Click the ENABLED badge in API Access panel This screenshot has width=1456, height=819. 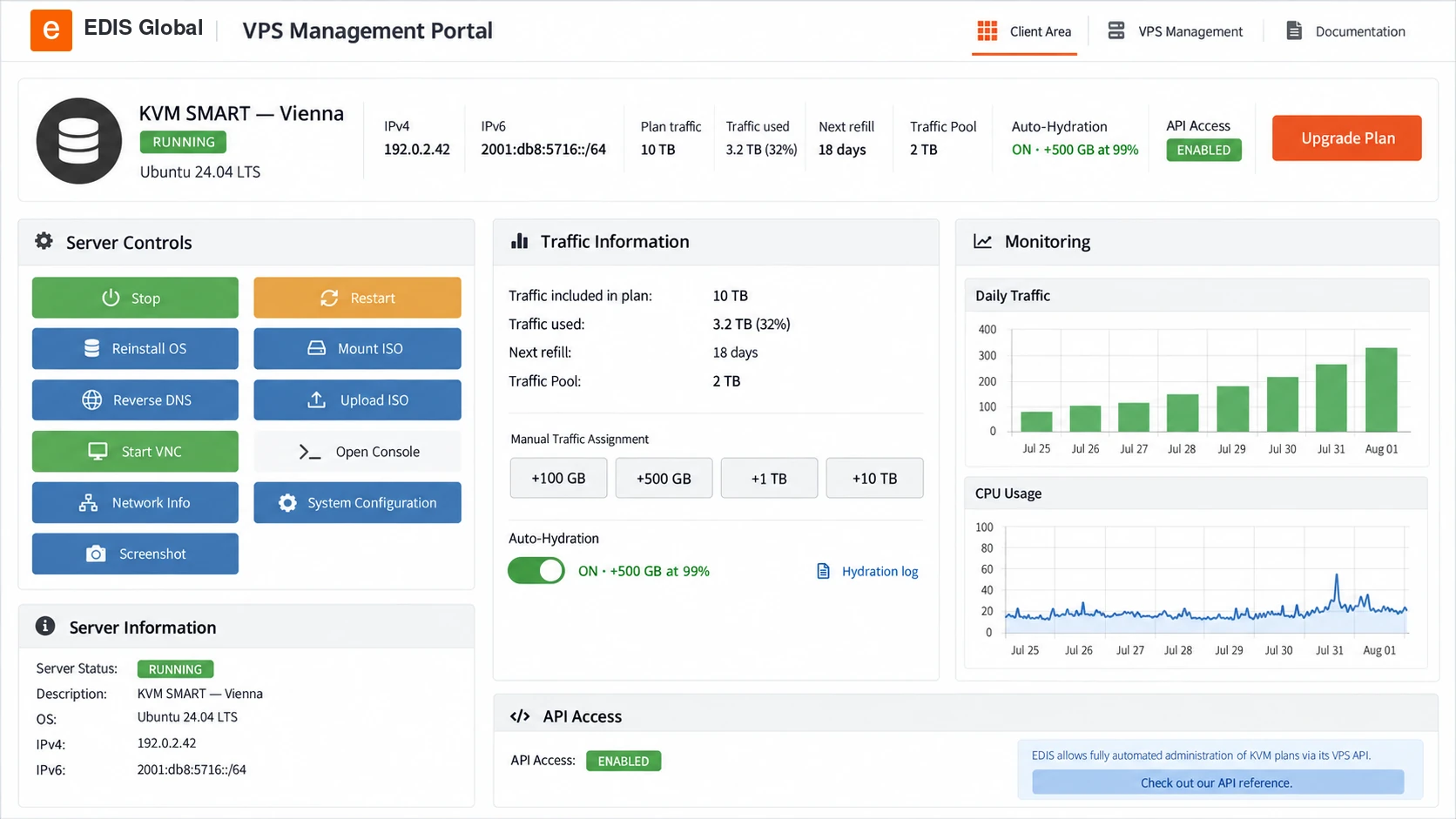(624, 761)
